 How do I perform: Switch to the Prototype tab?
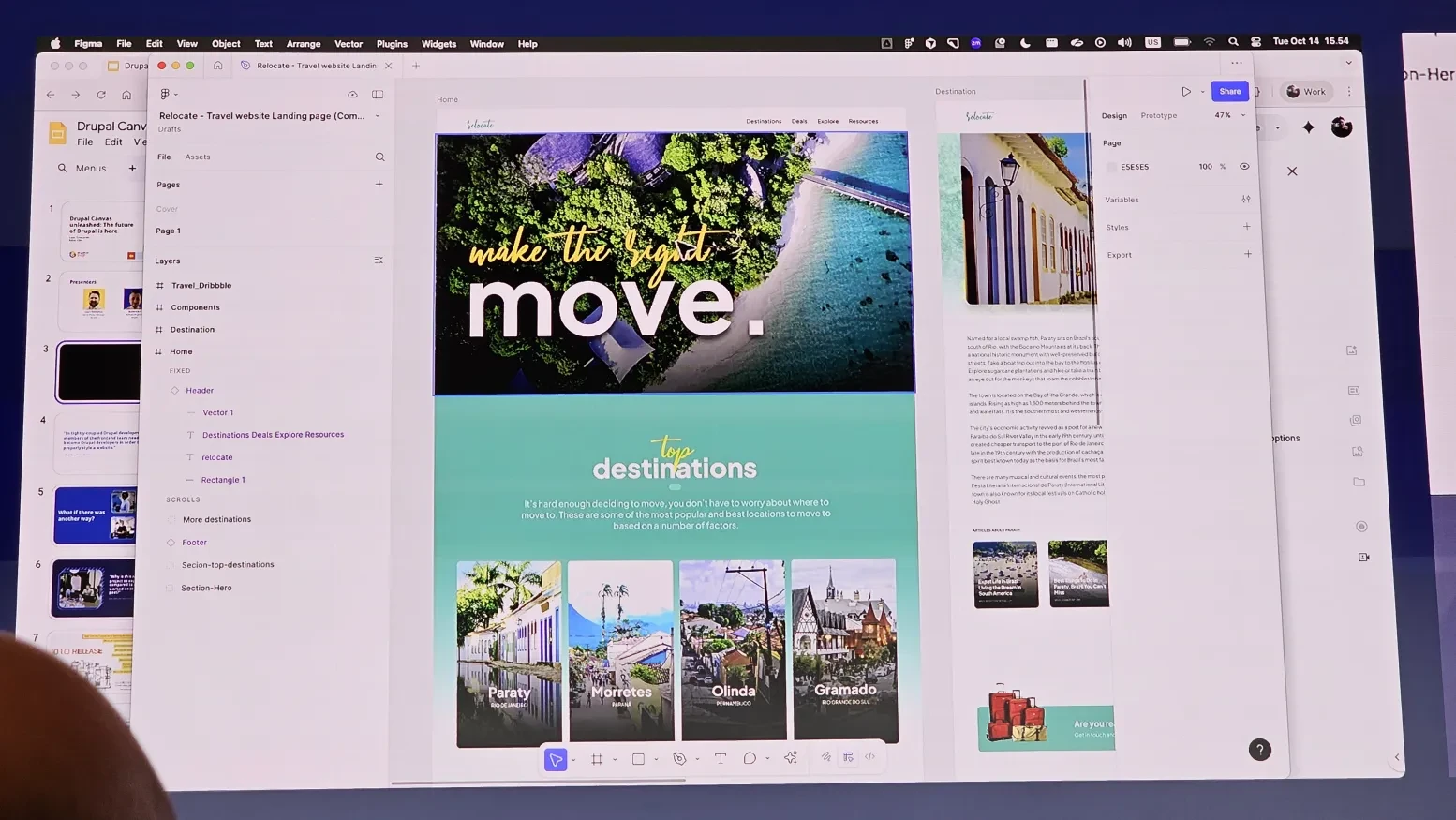[1158, 116]
